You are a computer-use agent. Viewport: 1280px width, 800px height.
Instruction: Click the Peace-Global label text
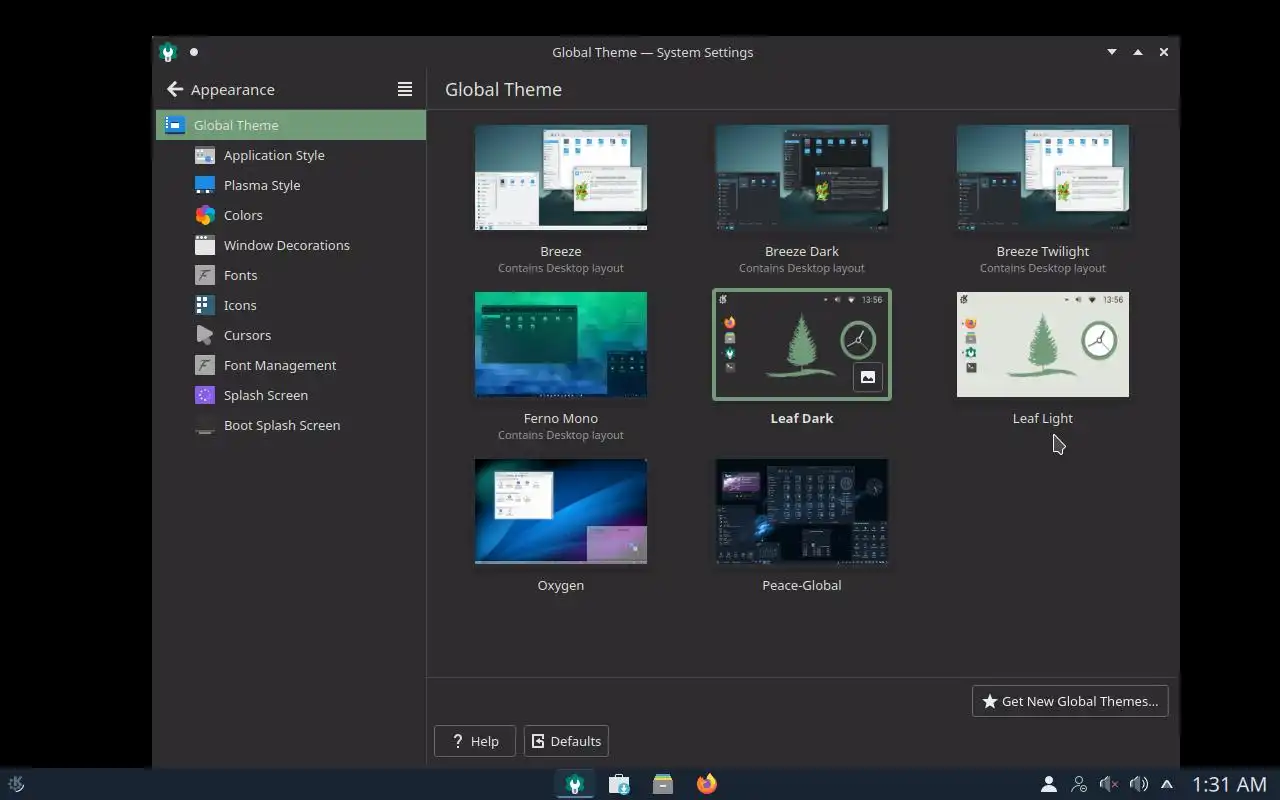(x=802, y=585)
